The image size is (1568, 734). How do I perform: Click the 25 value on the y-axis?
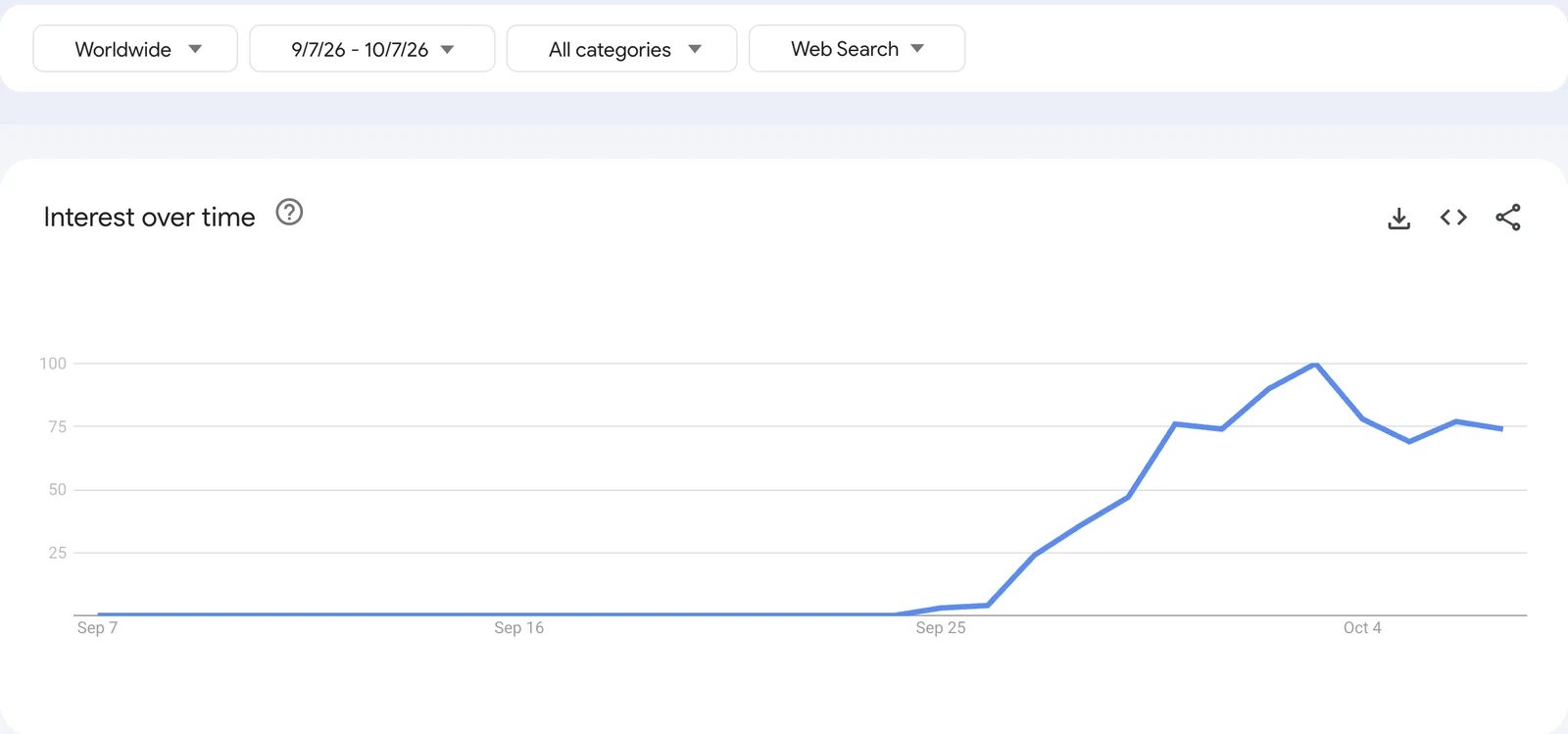pos(58,553)
